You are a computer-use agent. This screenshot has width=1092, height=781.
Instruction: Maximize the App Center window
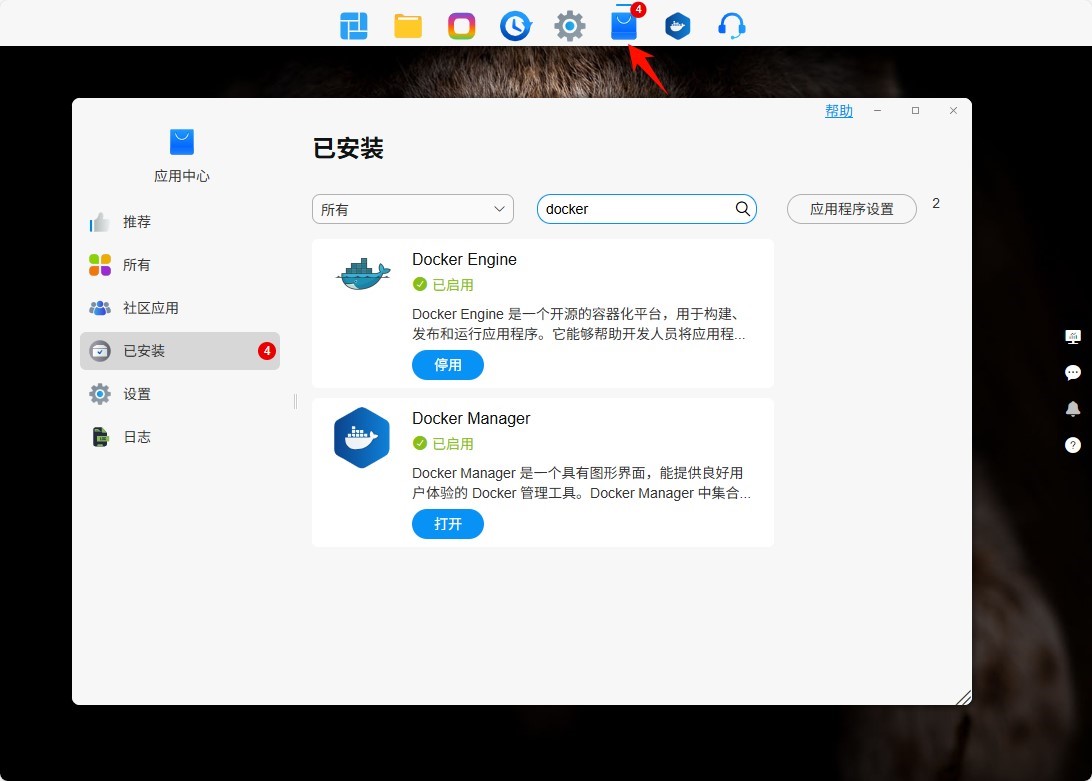[x=916, y=111]
